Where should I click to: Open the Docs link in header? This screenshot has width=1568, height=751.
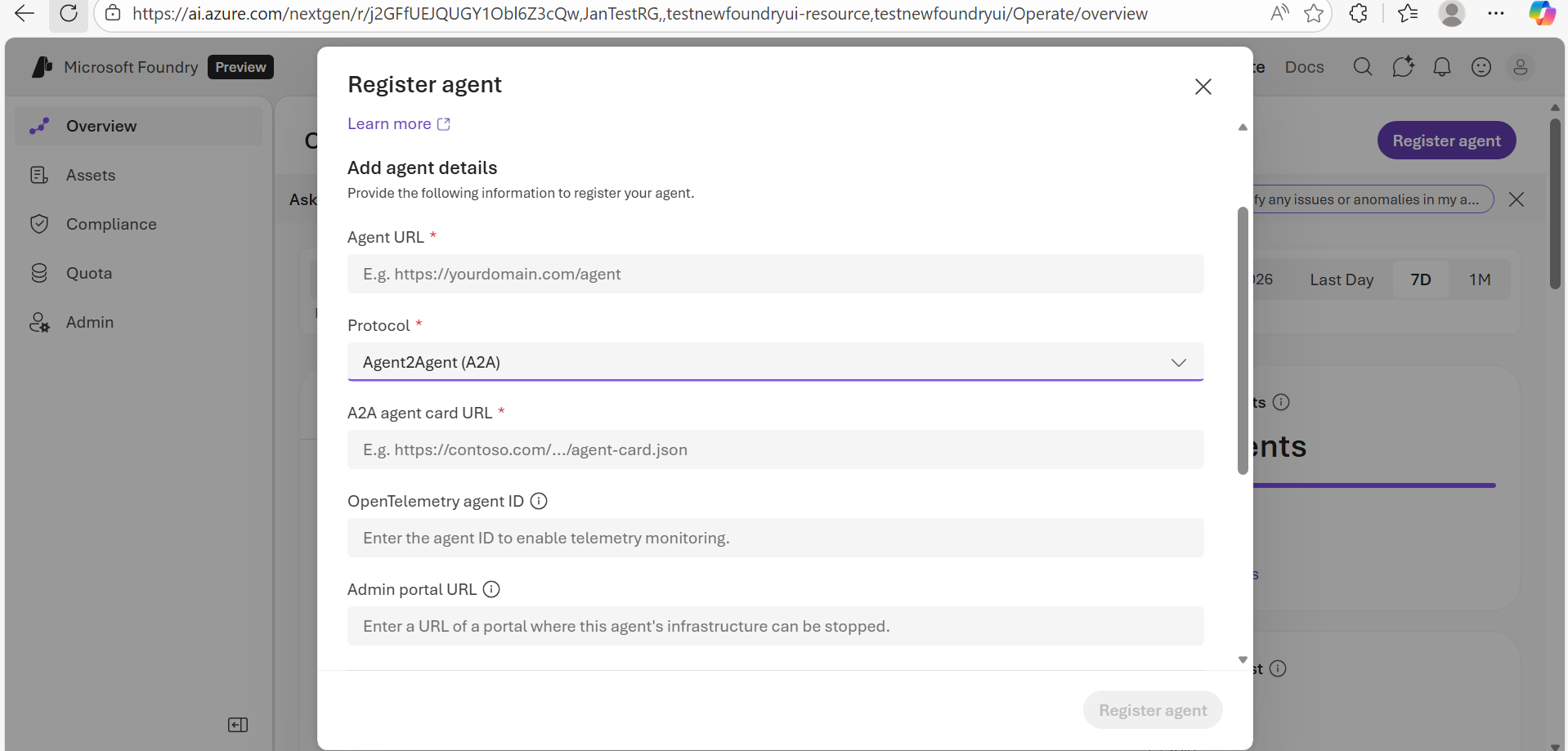click(1304, 67)
